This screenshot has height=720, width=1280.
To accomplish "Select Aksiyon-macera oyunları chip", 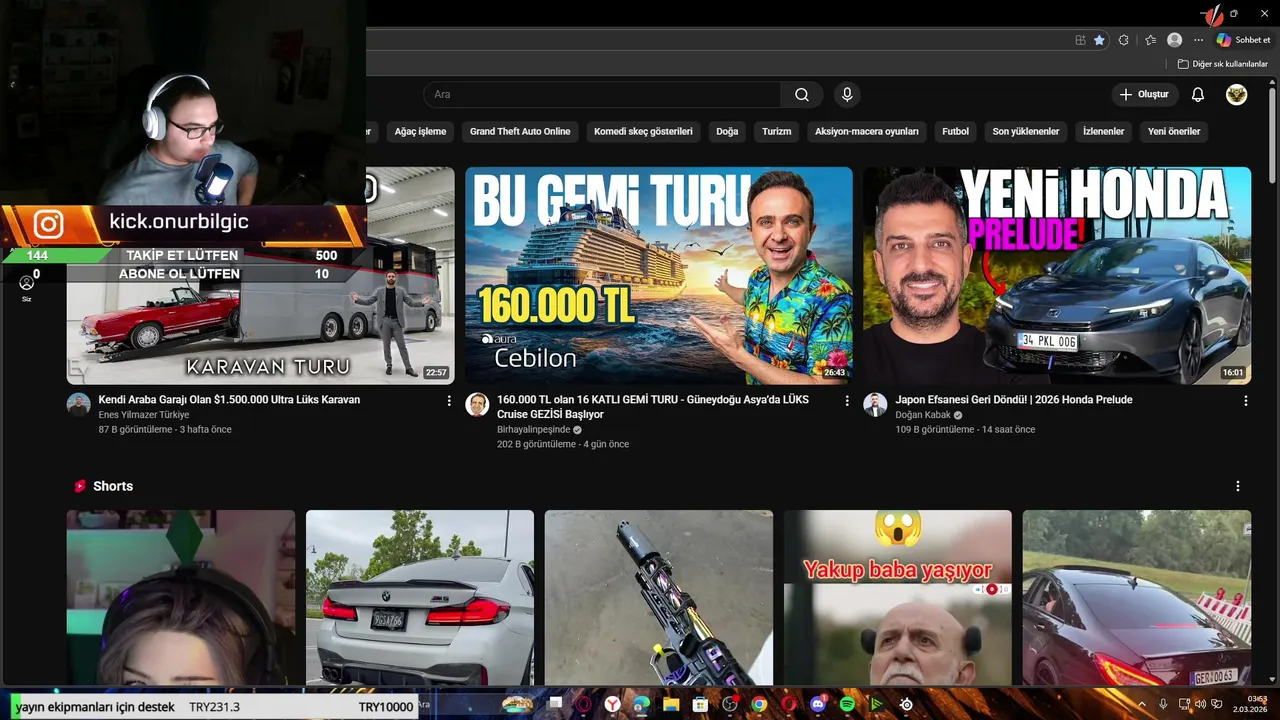I will 867,131.
